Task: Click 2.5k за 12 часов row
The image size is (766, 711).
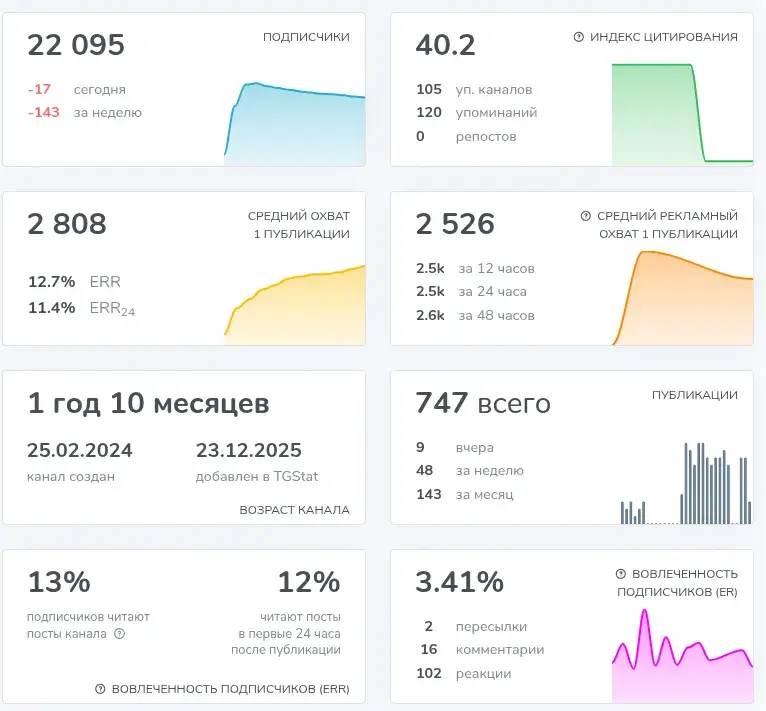Action: click(x=475, y=268)
